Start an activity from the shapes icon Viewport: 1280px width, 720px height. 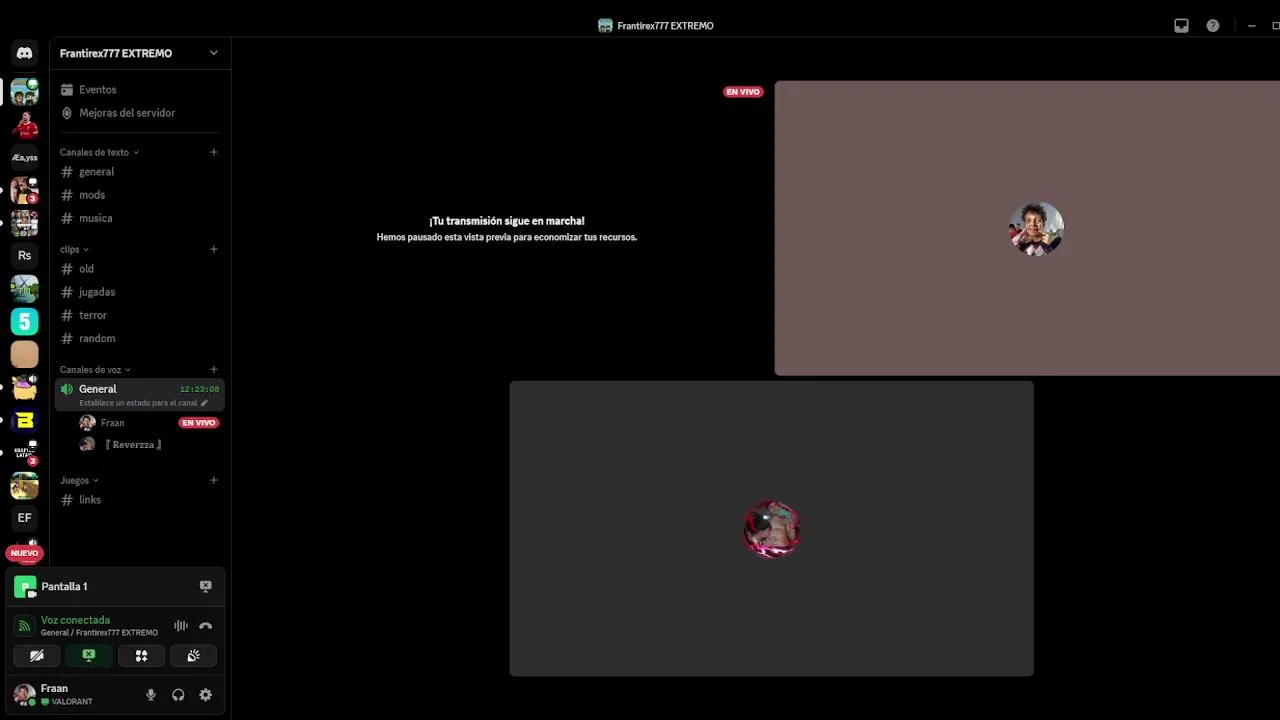pos(141,656)
